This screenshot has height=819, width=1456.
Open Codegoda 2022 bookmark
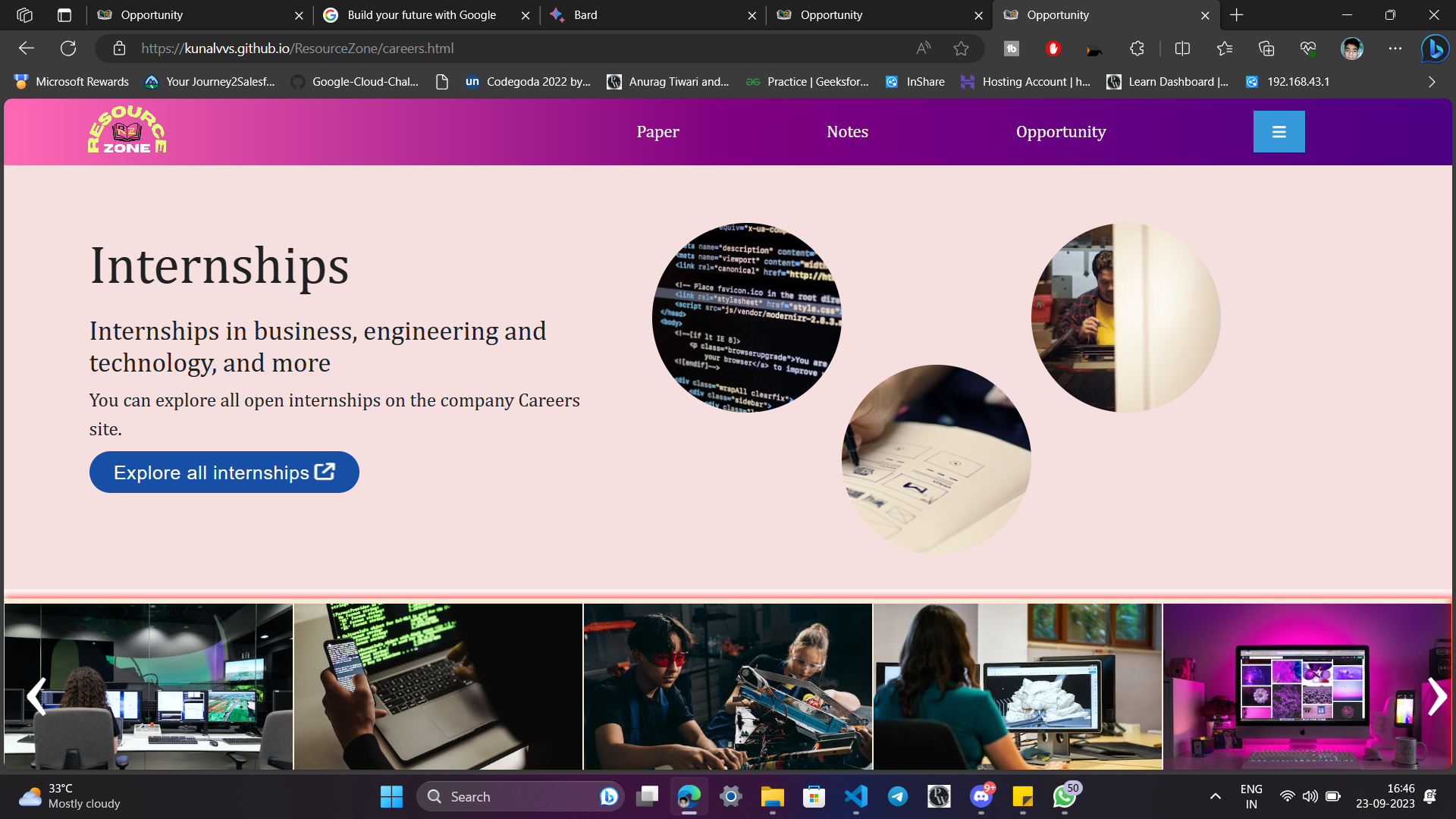(x=528, y=82)
